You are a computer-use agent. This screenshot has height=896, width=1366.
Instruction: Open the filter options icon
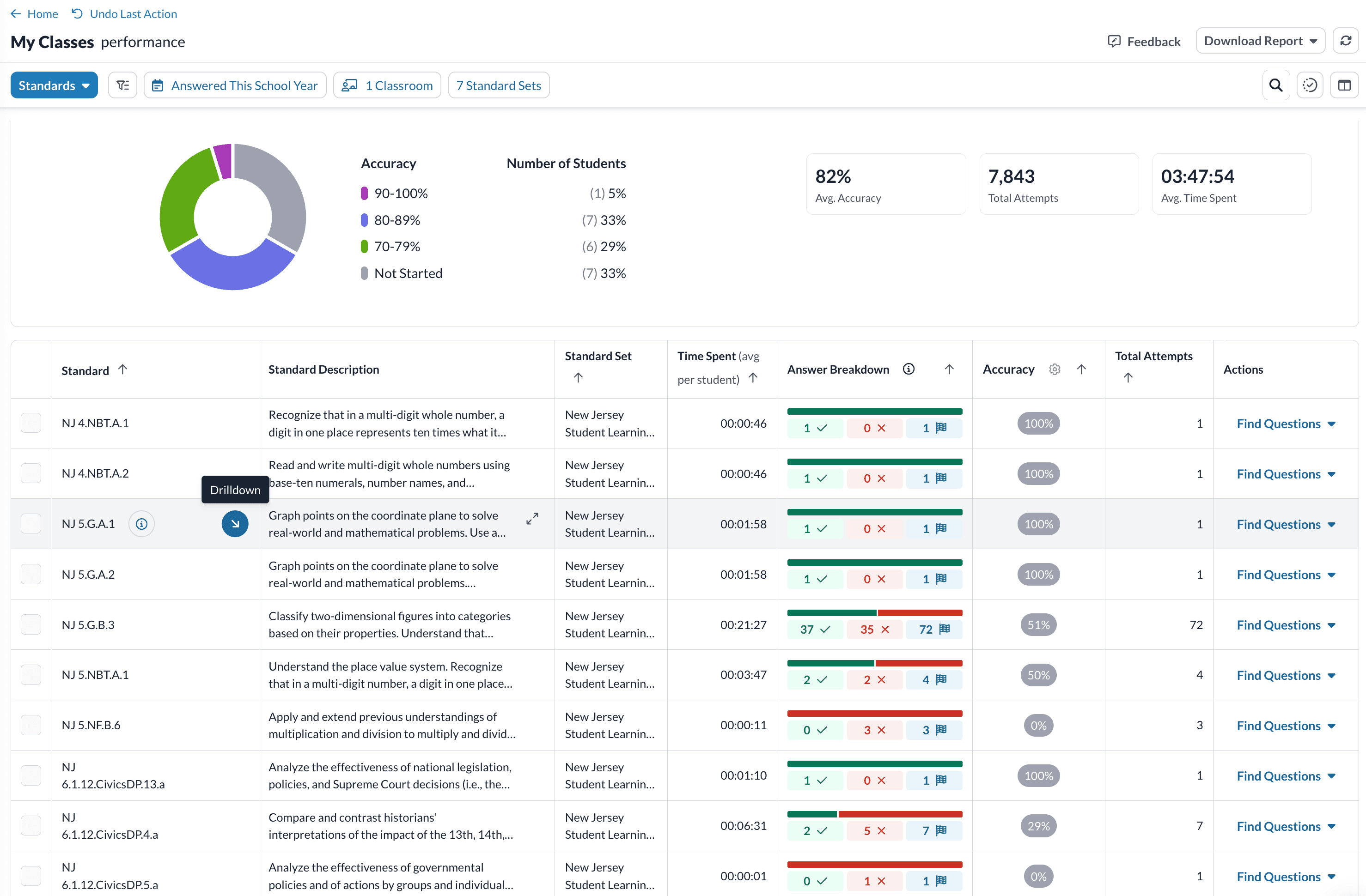point(122,85)
